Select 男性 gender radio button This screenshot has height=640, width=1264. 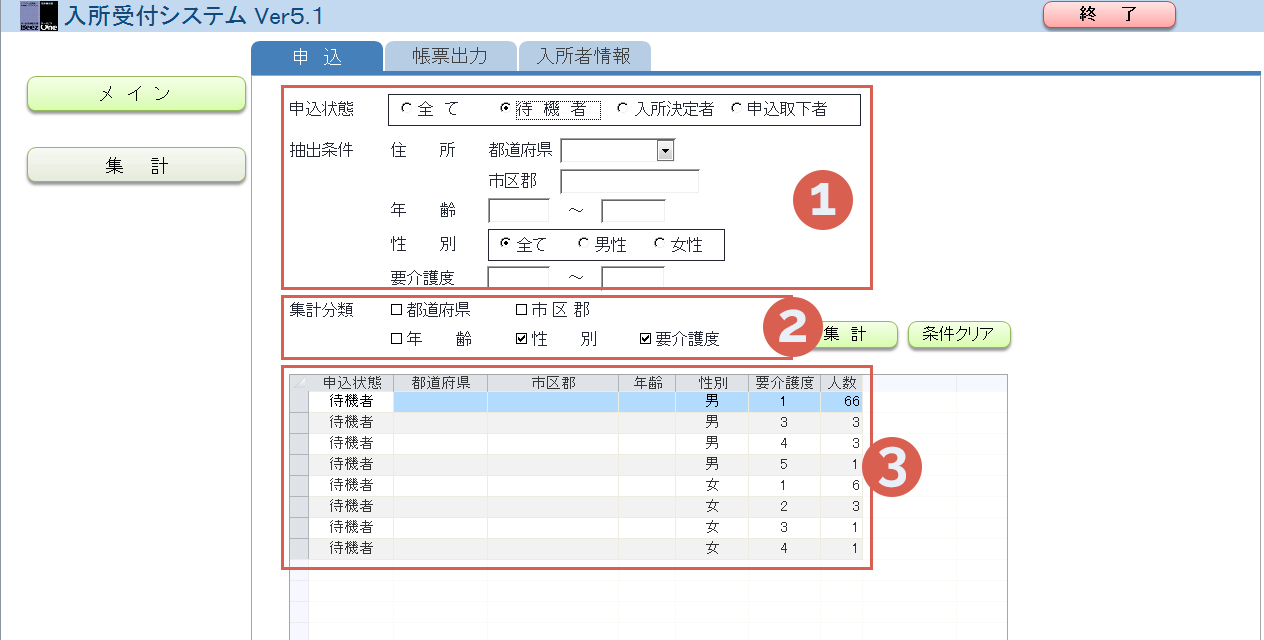point(583,244)
